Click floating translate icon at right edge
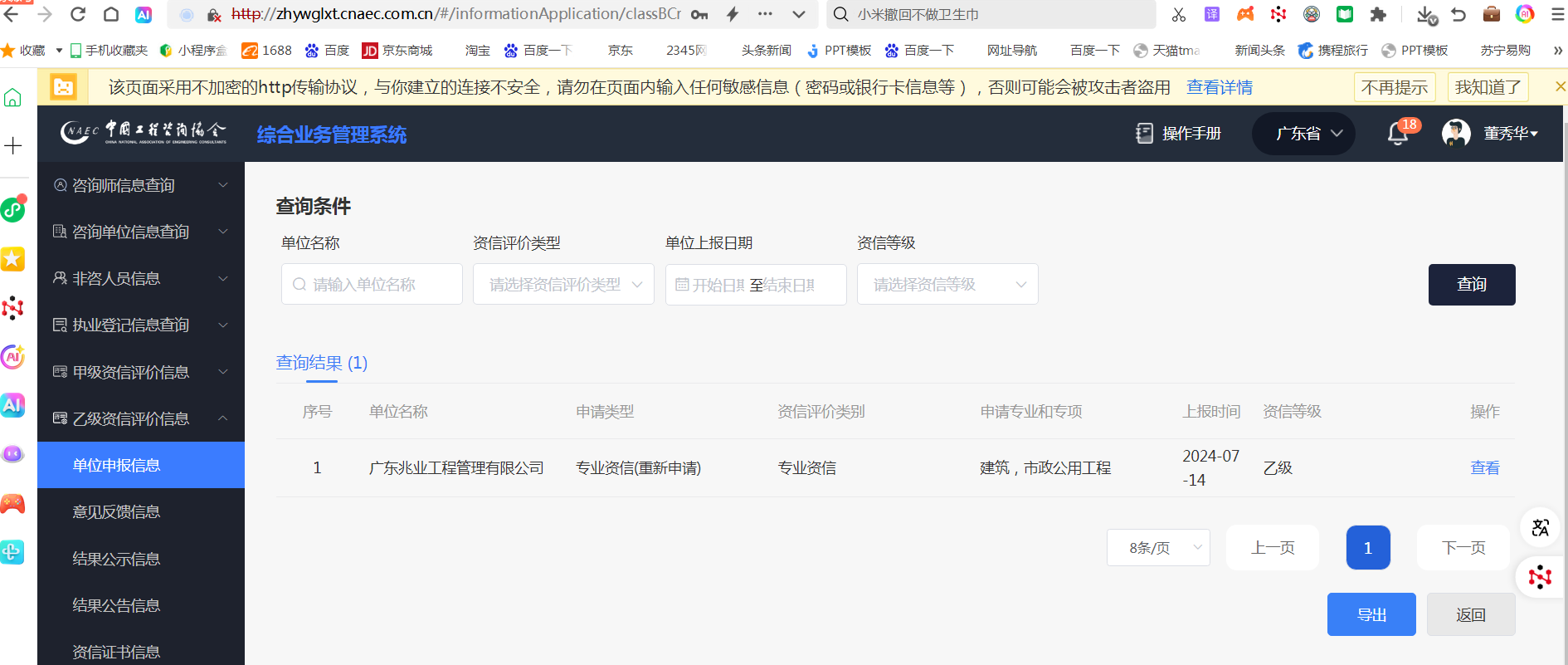This screenshot has height=665, width=1568. [x=1541, y=528]
